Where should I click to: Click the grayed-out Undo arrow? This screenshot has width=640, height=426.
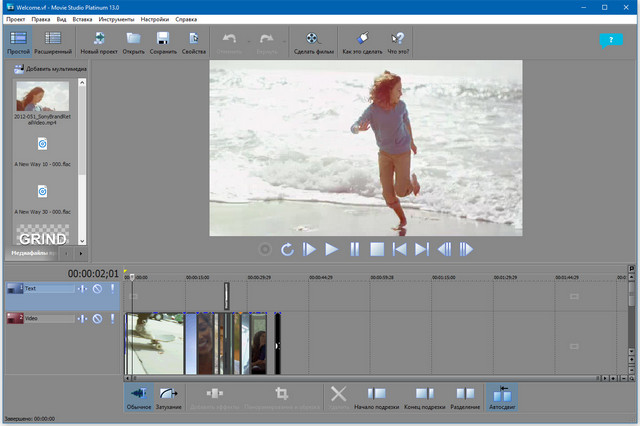tap(229, 39)
